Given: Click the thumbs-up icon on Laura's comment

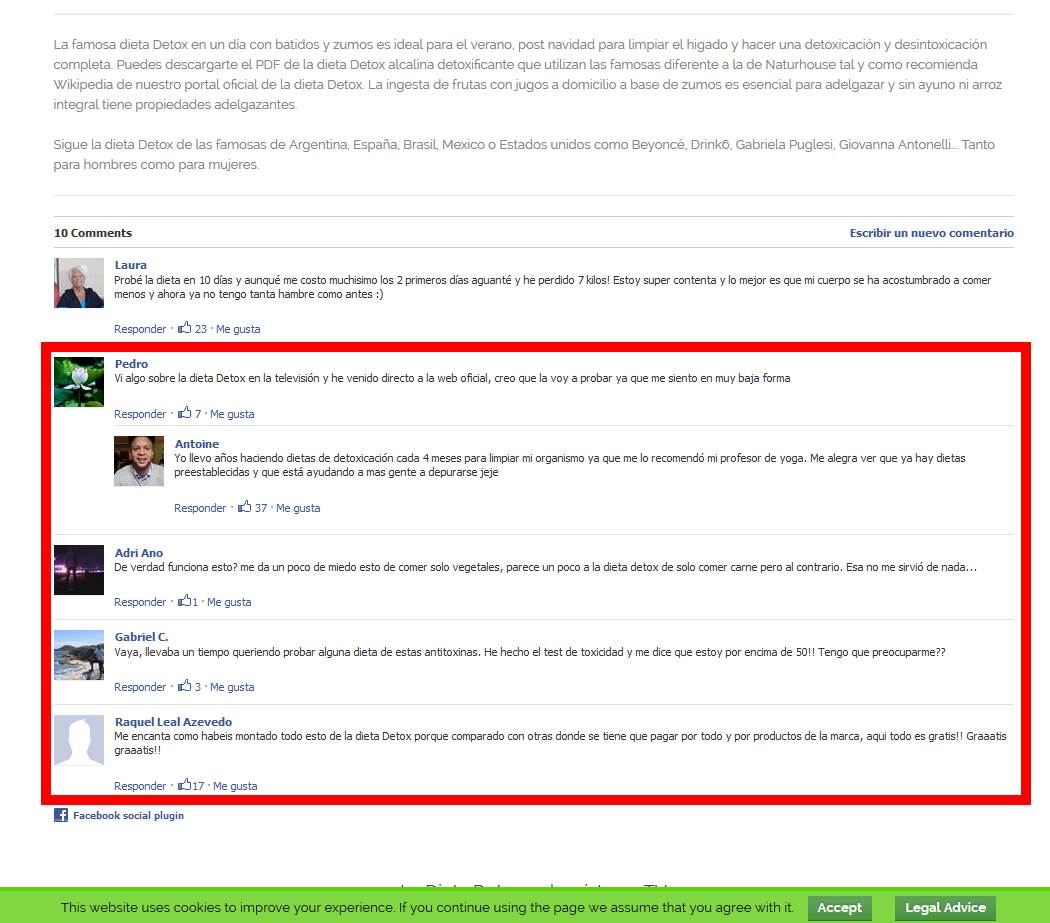Looking at the screenshot, I should pos(185,328).
